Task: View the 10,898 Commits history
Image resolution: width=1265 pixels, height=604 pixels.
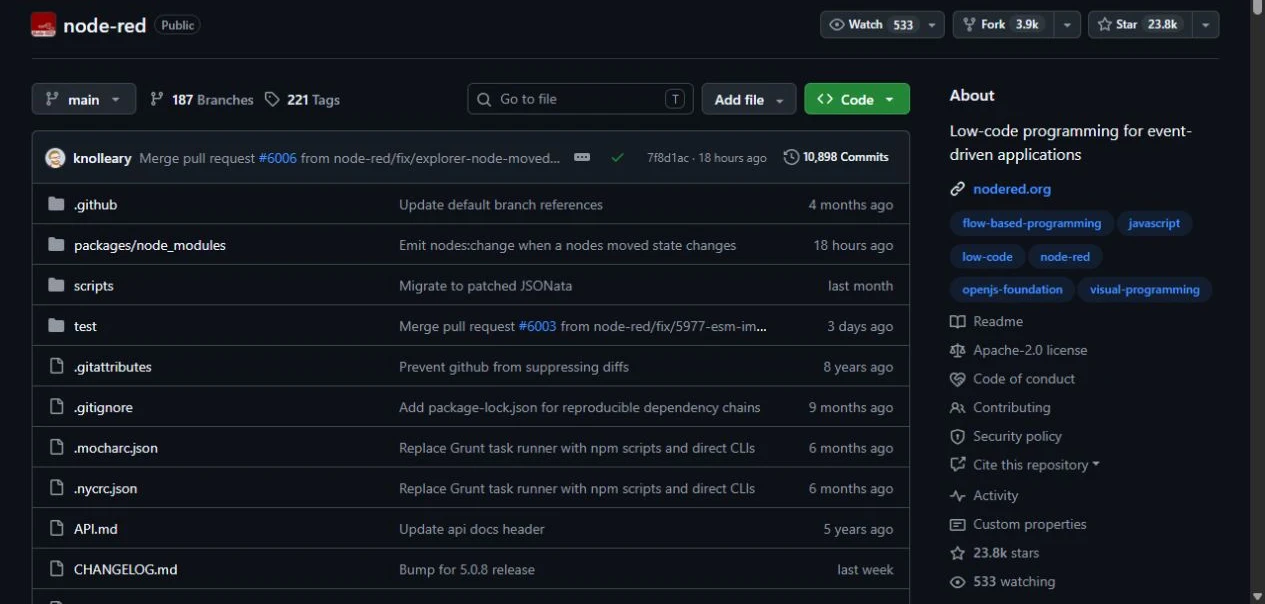Action: (836, 157)
